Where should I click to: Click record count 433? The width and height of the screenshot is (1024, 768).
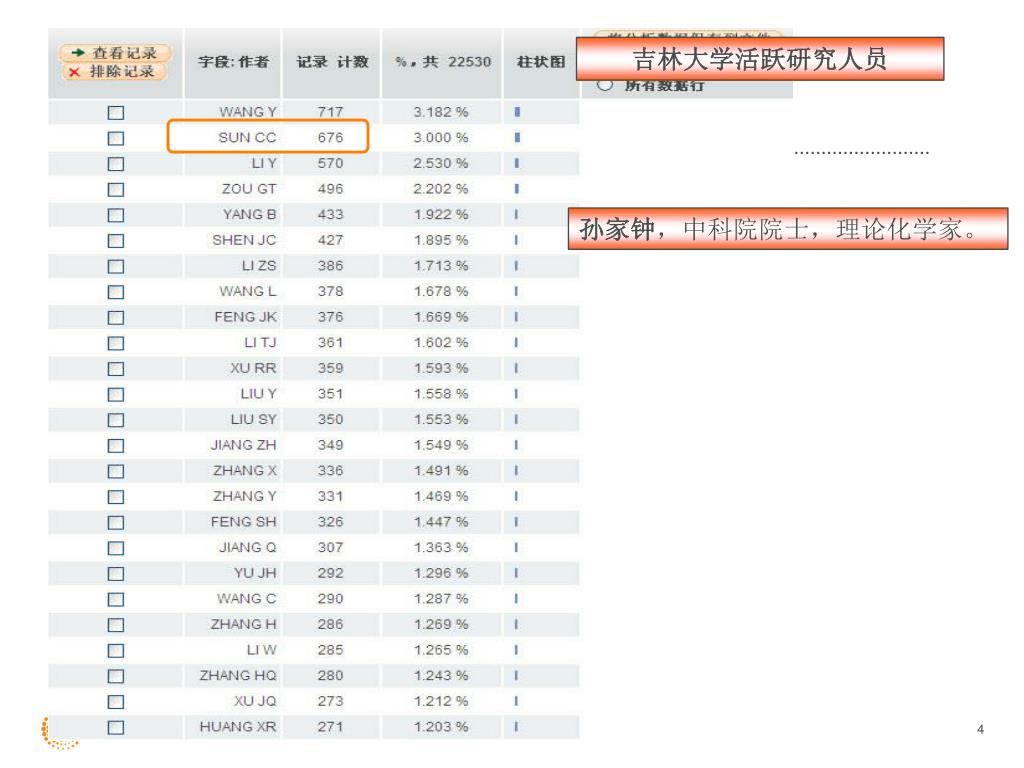(330, 214)
